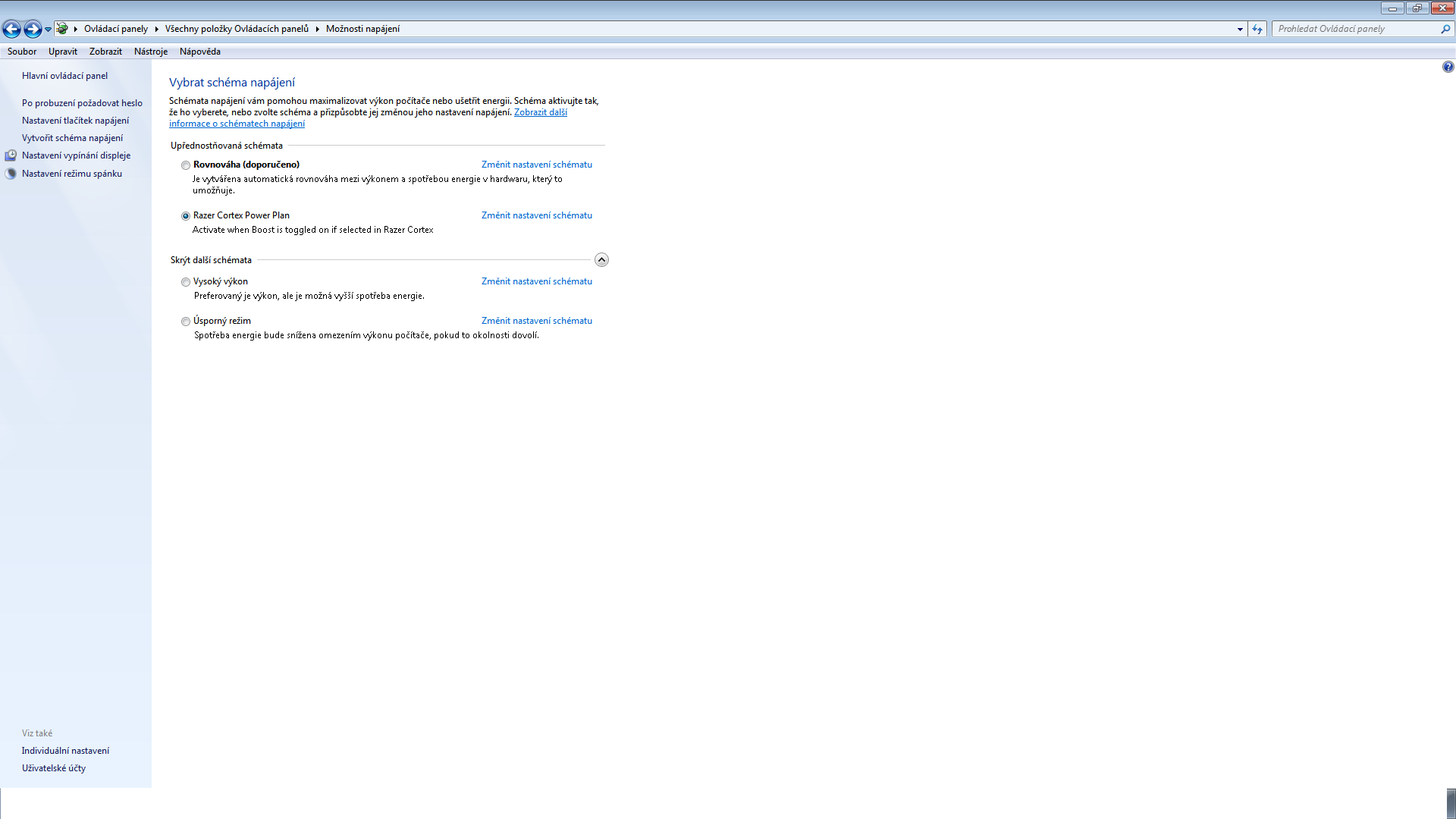Change settings for Úsporný režim scheme

click(x=537, y=321)
